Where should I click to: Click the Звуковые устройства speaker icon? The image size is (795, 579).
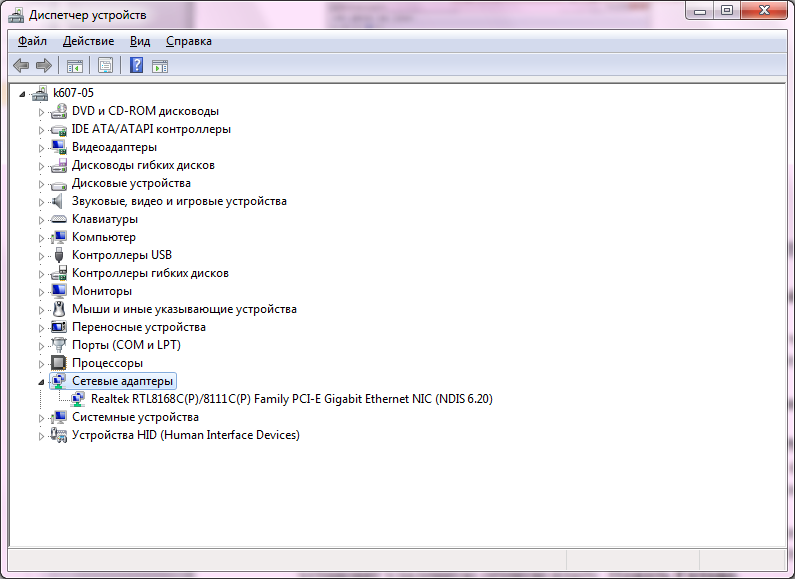pyautogui.click(x=58, y=201)
